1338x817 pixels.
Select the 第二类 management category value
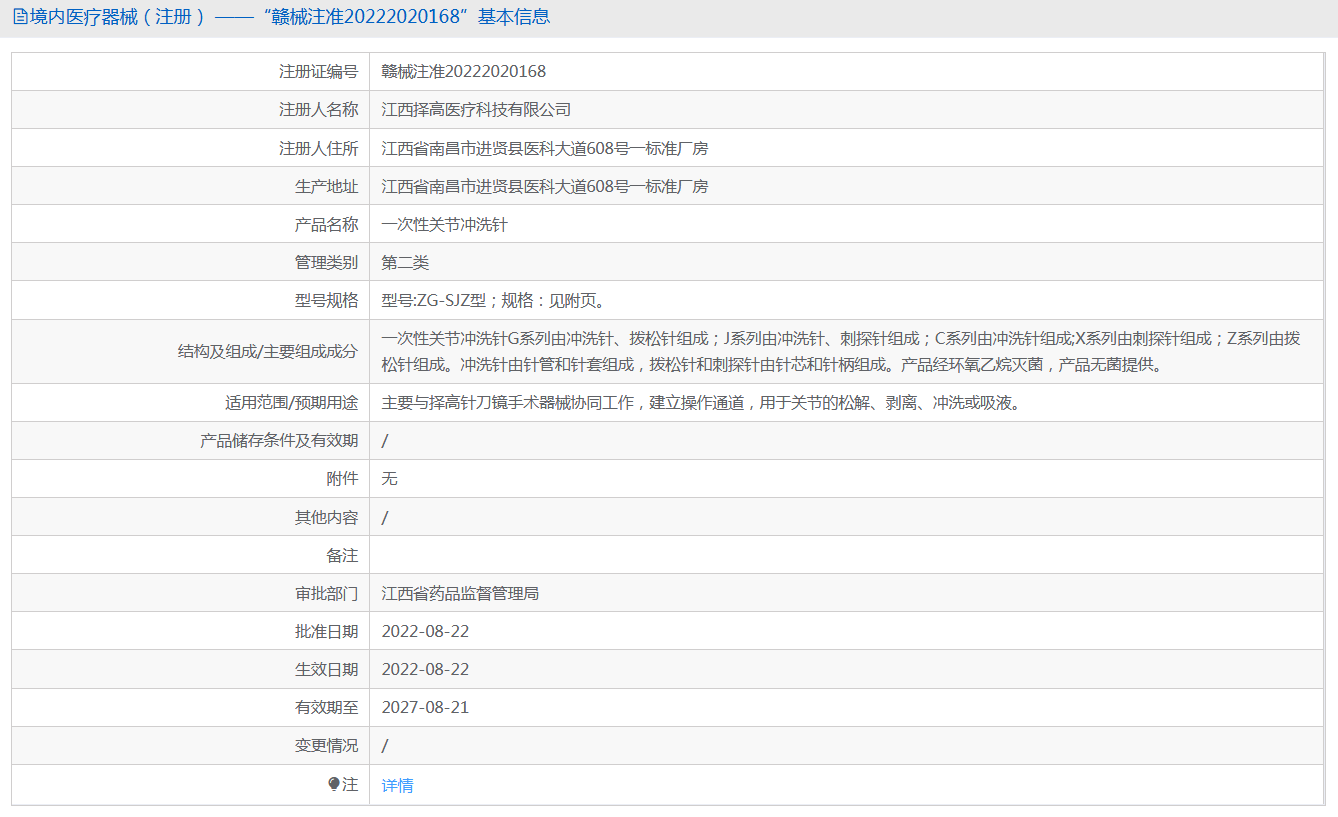pos(405,262)
